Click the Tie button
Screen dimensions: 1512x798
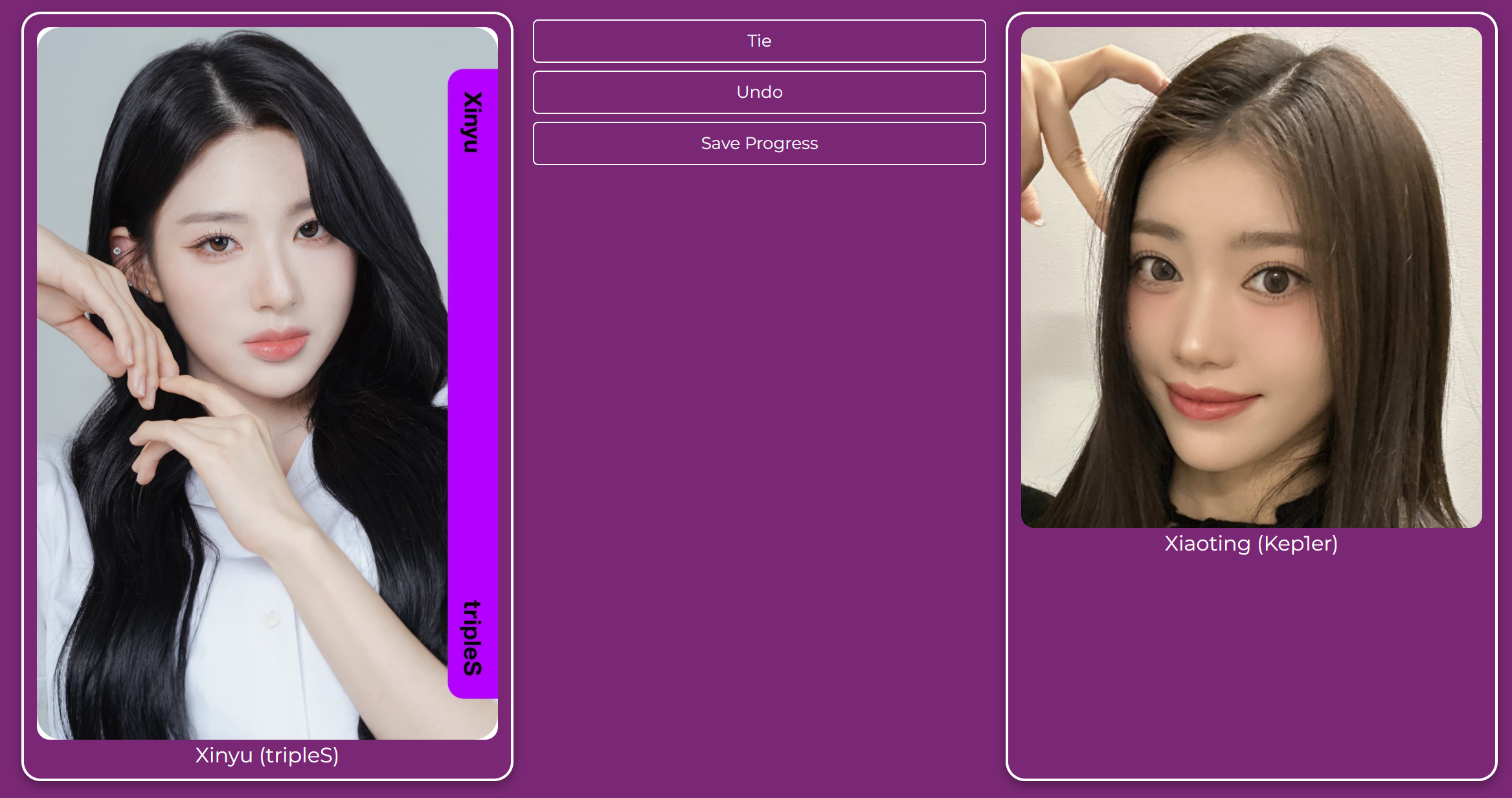click(759, 41)
